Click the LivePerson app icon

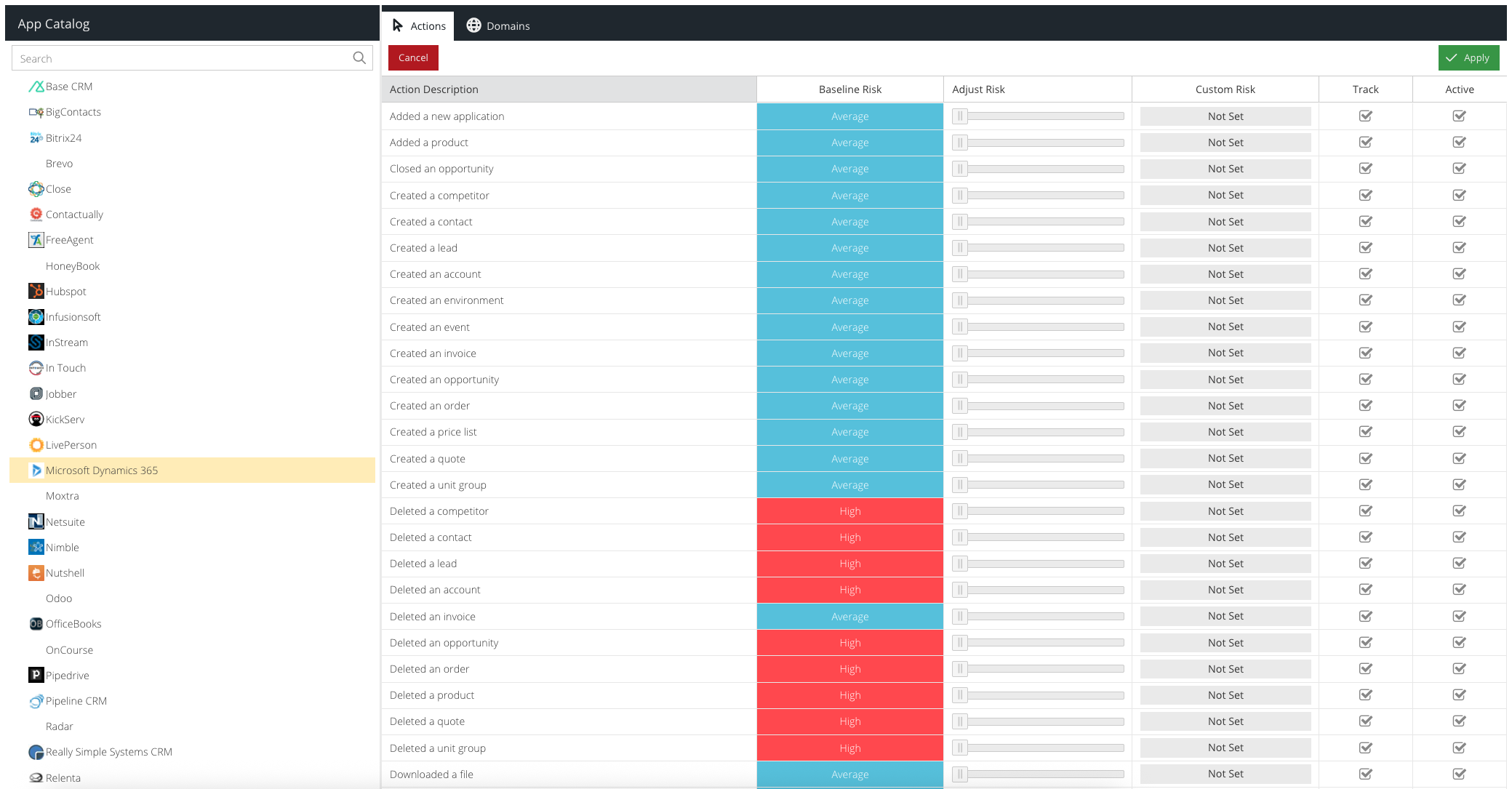click(36, 445)
